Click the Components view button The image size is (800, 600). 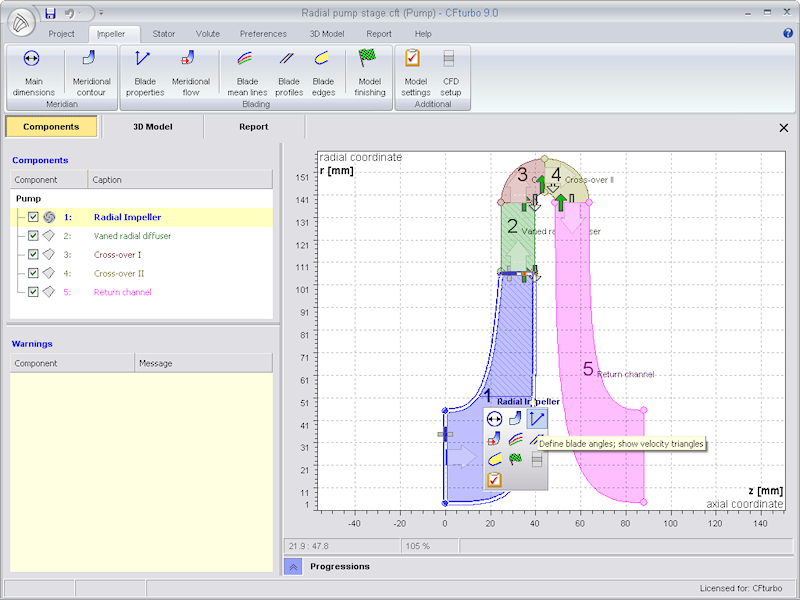tap(51, 127)
